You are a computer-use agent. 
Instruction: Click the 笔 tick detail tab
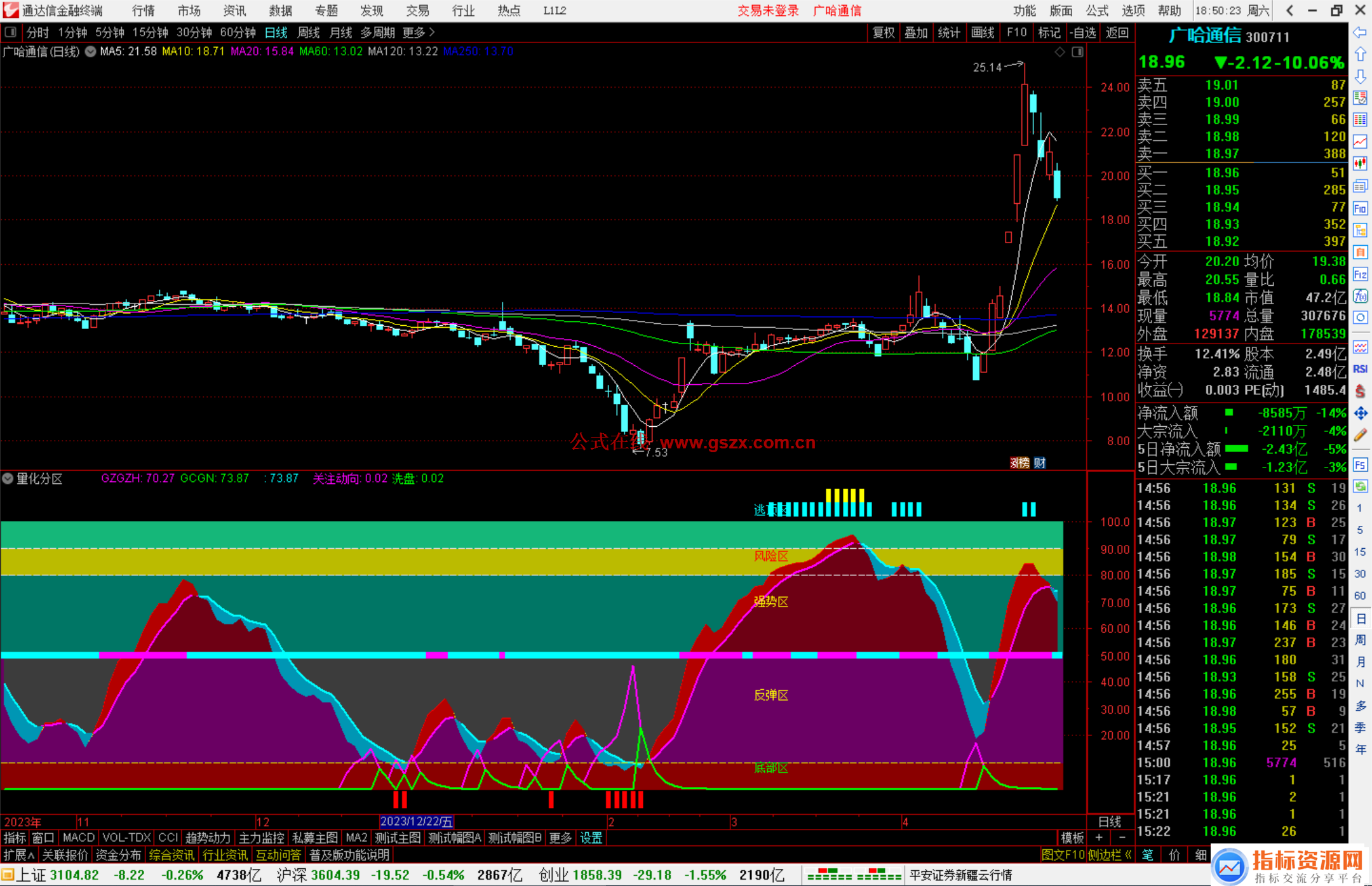[x=1148, y=855]
